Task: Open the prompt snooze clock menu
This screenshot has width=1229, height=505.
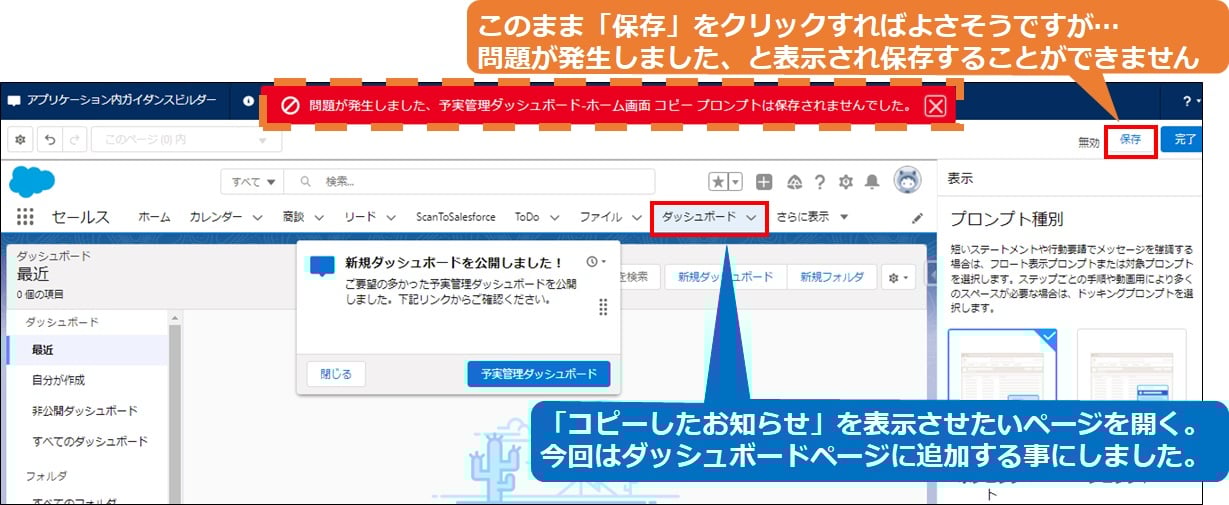Action: pyautogui.click(x=596, y=262)
